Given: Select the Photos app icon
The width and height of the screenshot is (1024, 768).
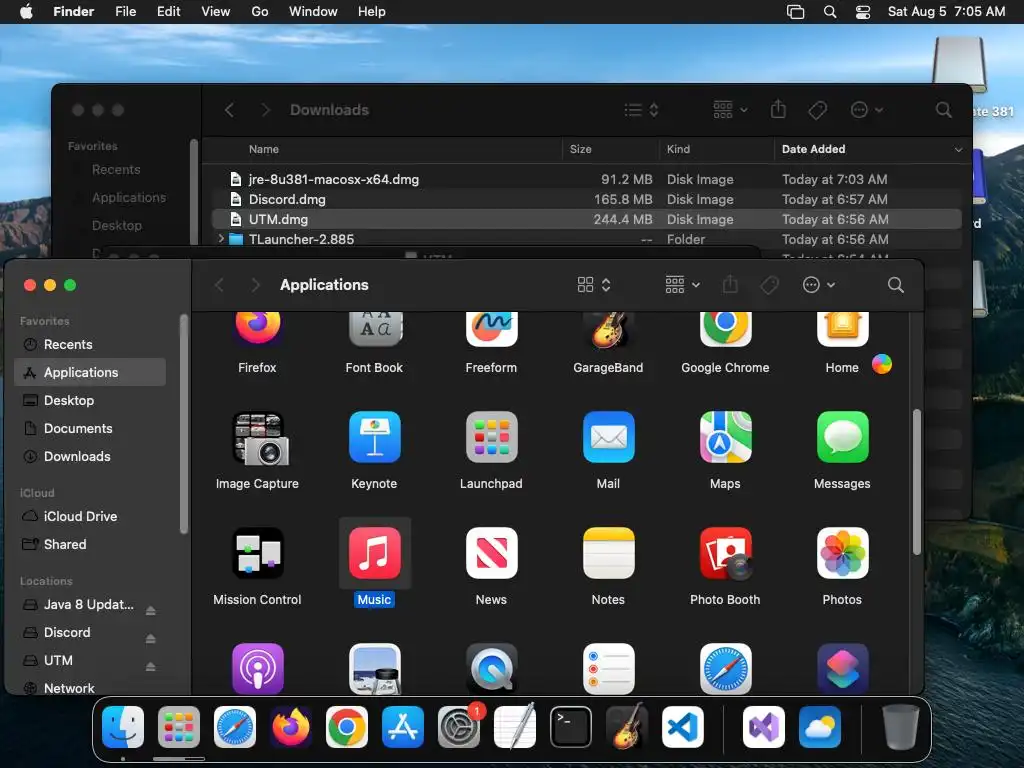Looking at the screenshot, I should [x=842, y=553].
